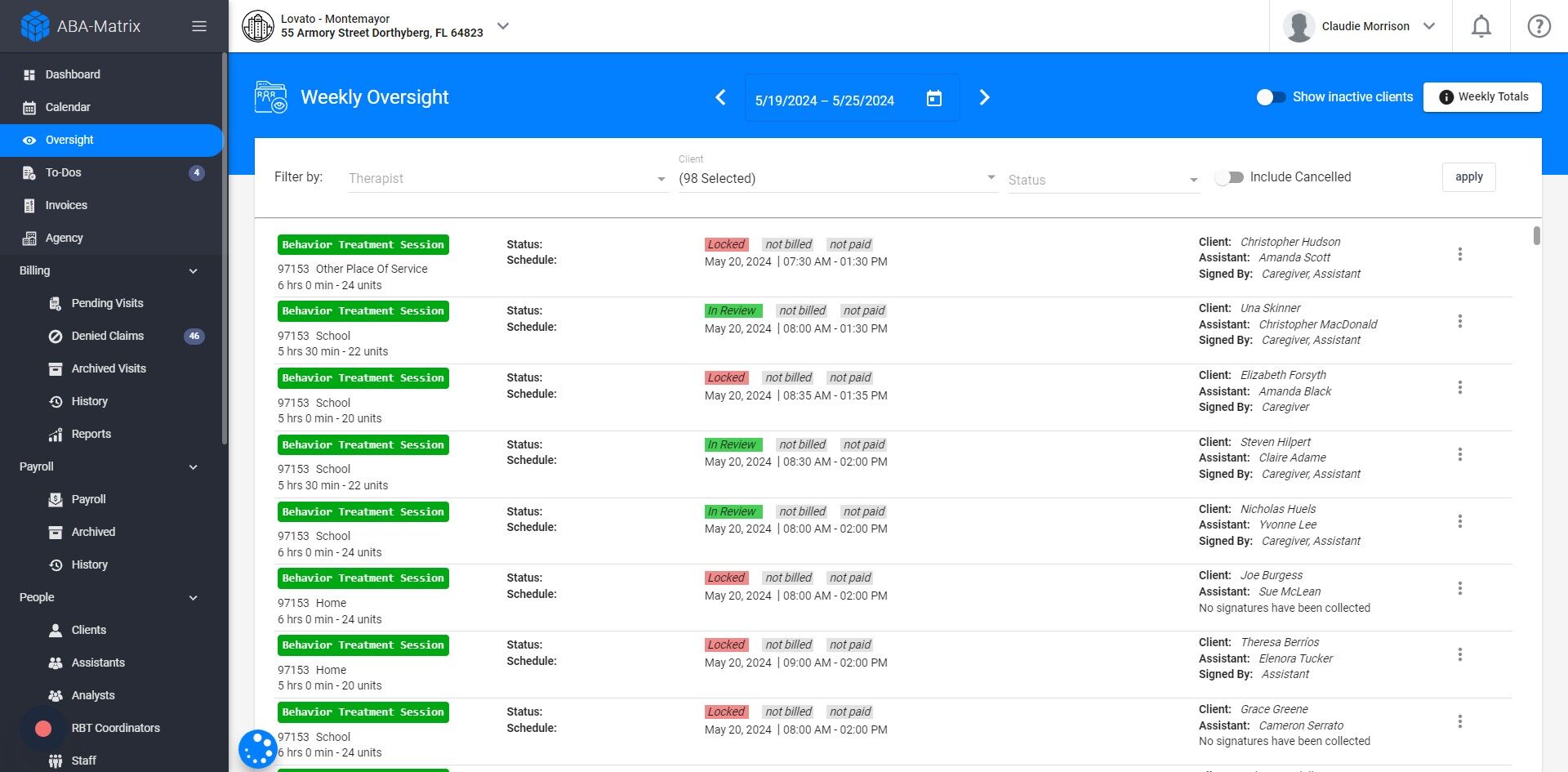Open more options for Joe Burgess session
This screenshot has width=1568, height=772.
point(1460,589)
